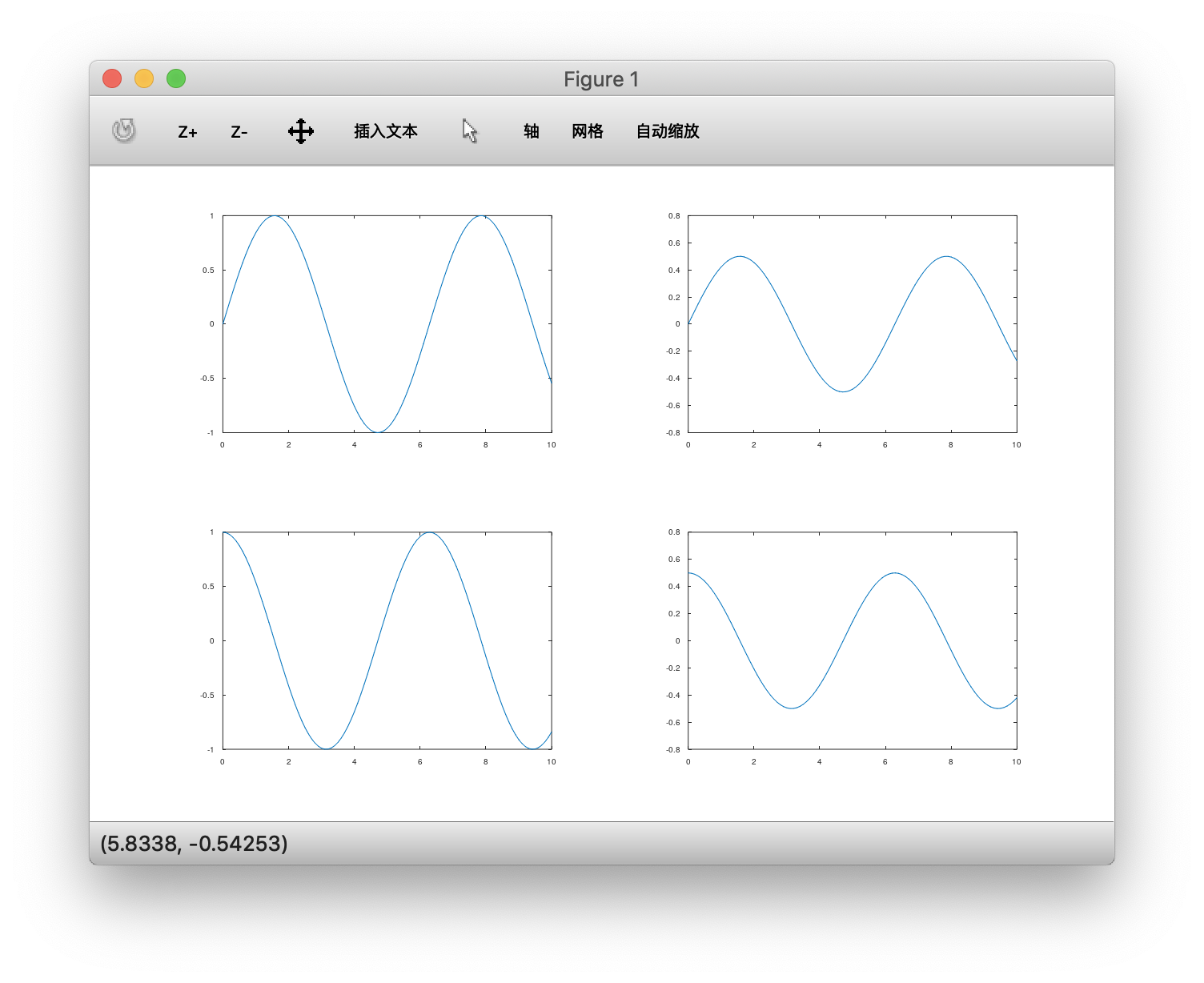Choose the 插入文本 insert text tool

coord(386,131)
